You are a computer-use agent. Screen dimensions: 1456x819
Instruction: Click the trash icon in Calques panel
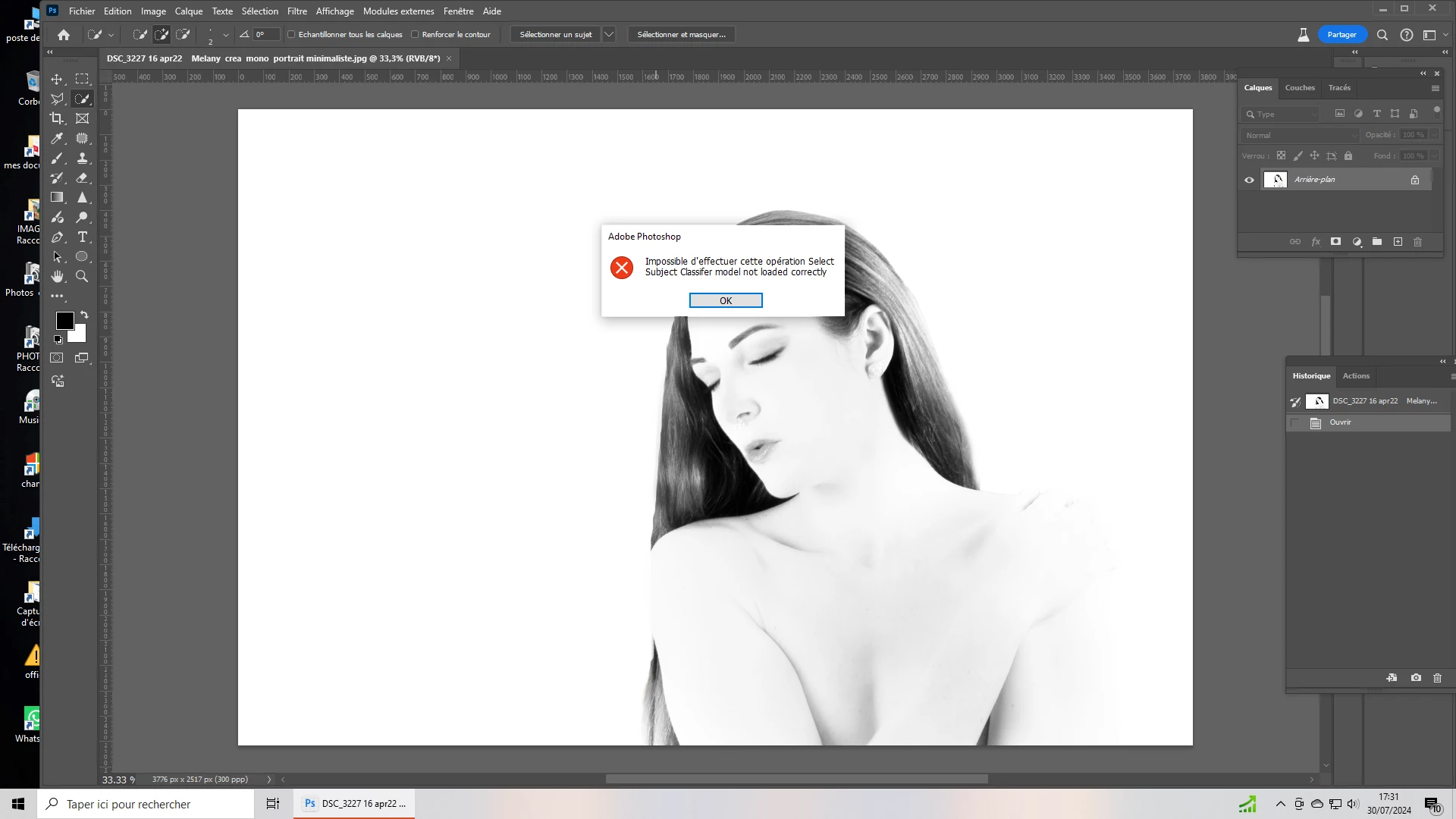pos(1417,242)
